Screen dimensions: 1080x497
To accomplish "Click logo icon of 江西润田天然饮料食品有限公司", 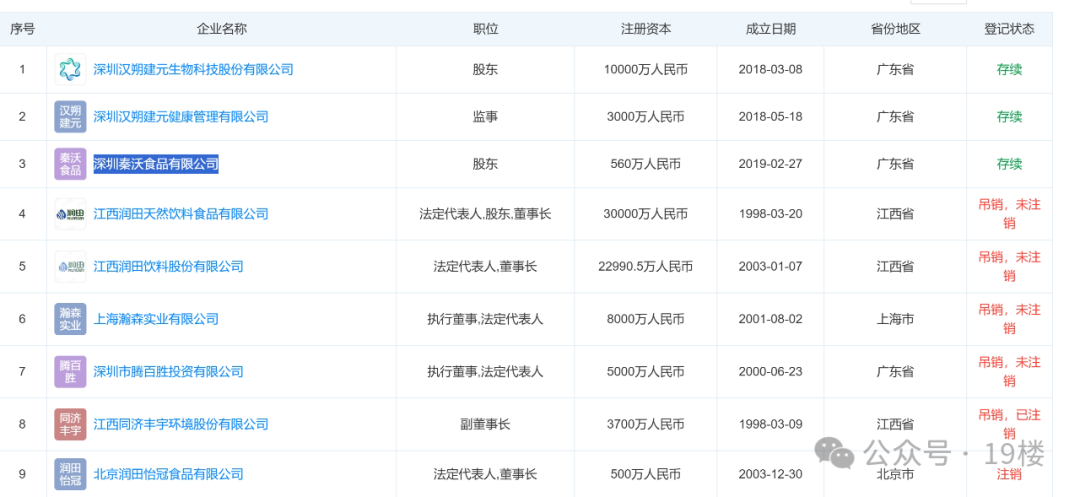I will coord(70,214).
